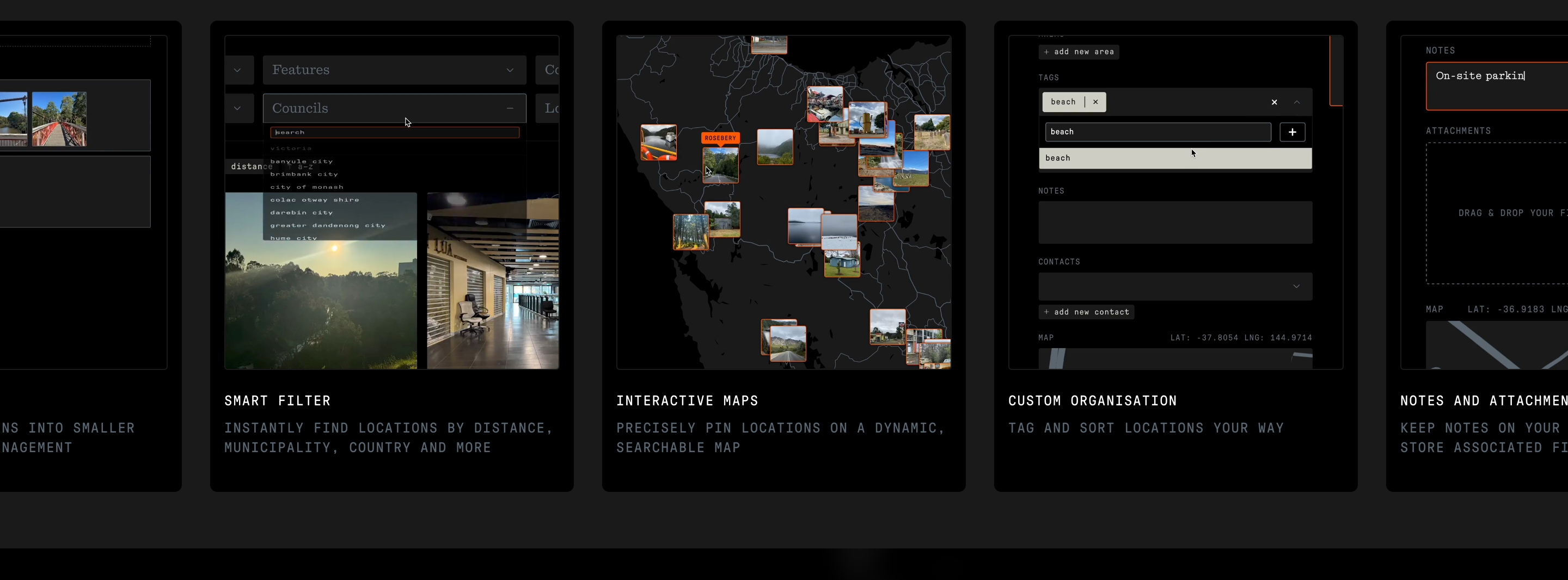The height and width of the screenshot is (580, 1568).
Task: Select 'city of monash' council
Action: [x=306, y=188]
